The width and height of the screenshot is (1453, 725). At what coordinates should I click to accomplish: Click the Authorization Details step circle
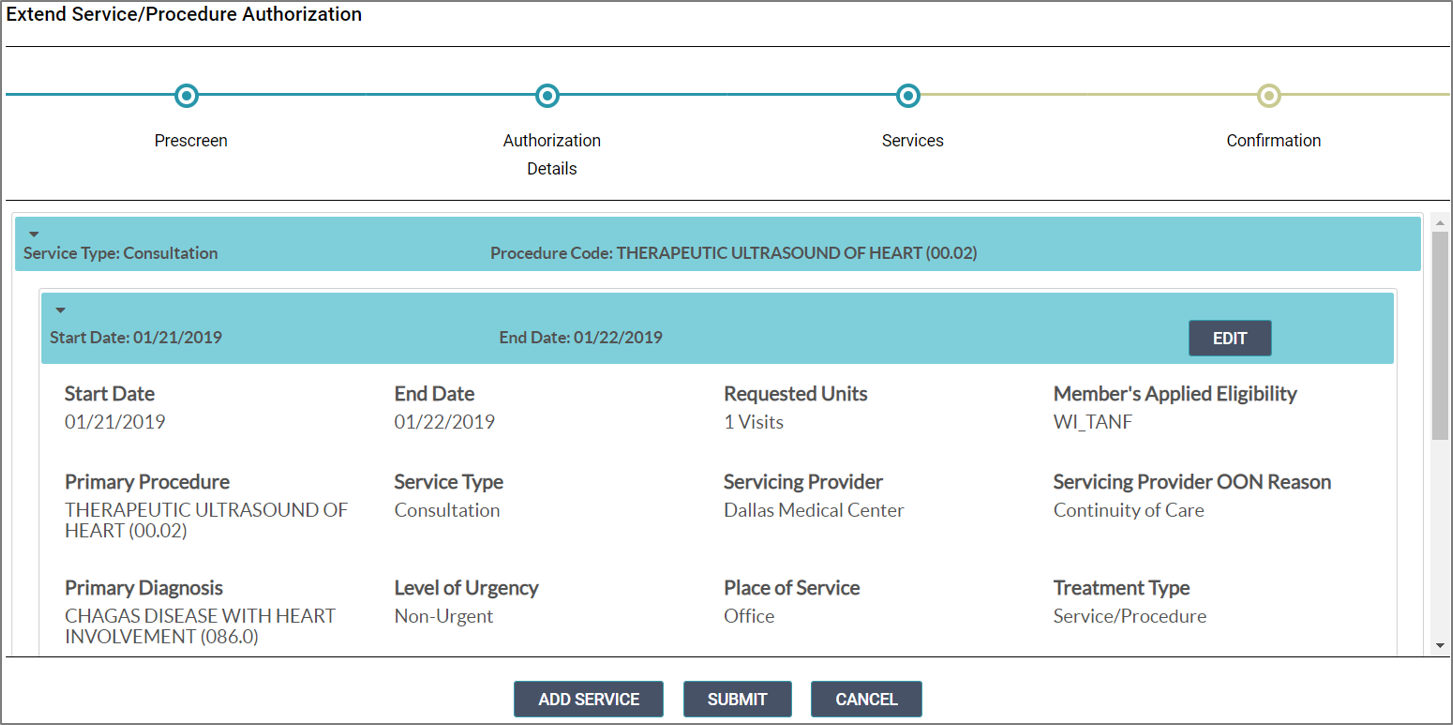tap(547, 96)
